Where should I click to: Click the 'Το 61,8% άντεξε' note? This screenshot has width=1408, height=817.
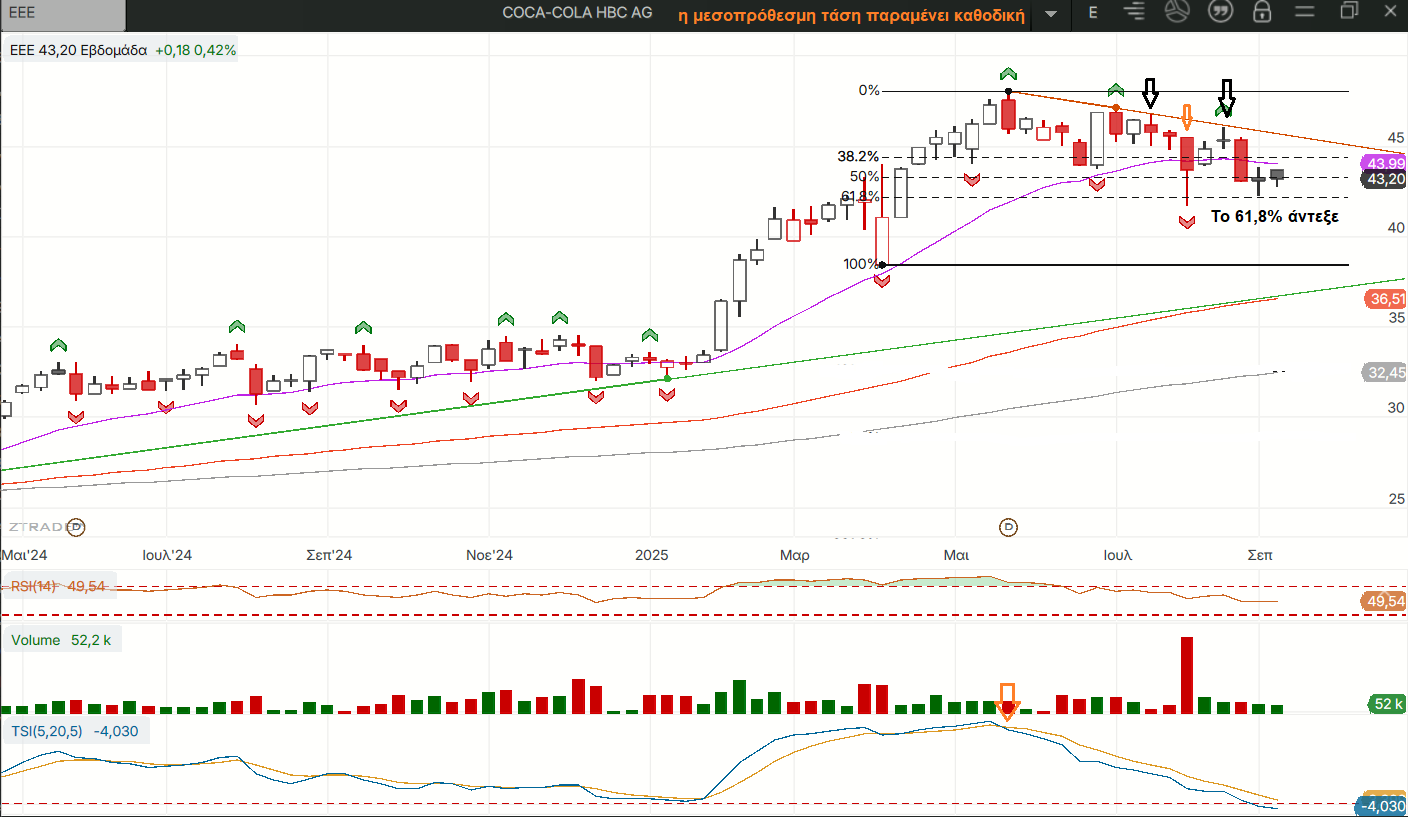1275,216
